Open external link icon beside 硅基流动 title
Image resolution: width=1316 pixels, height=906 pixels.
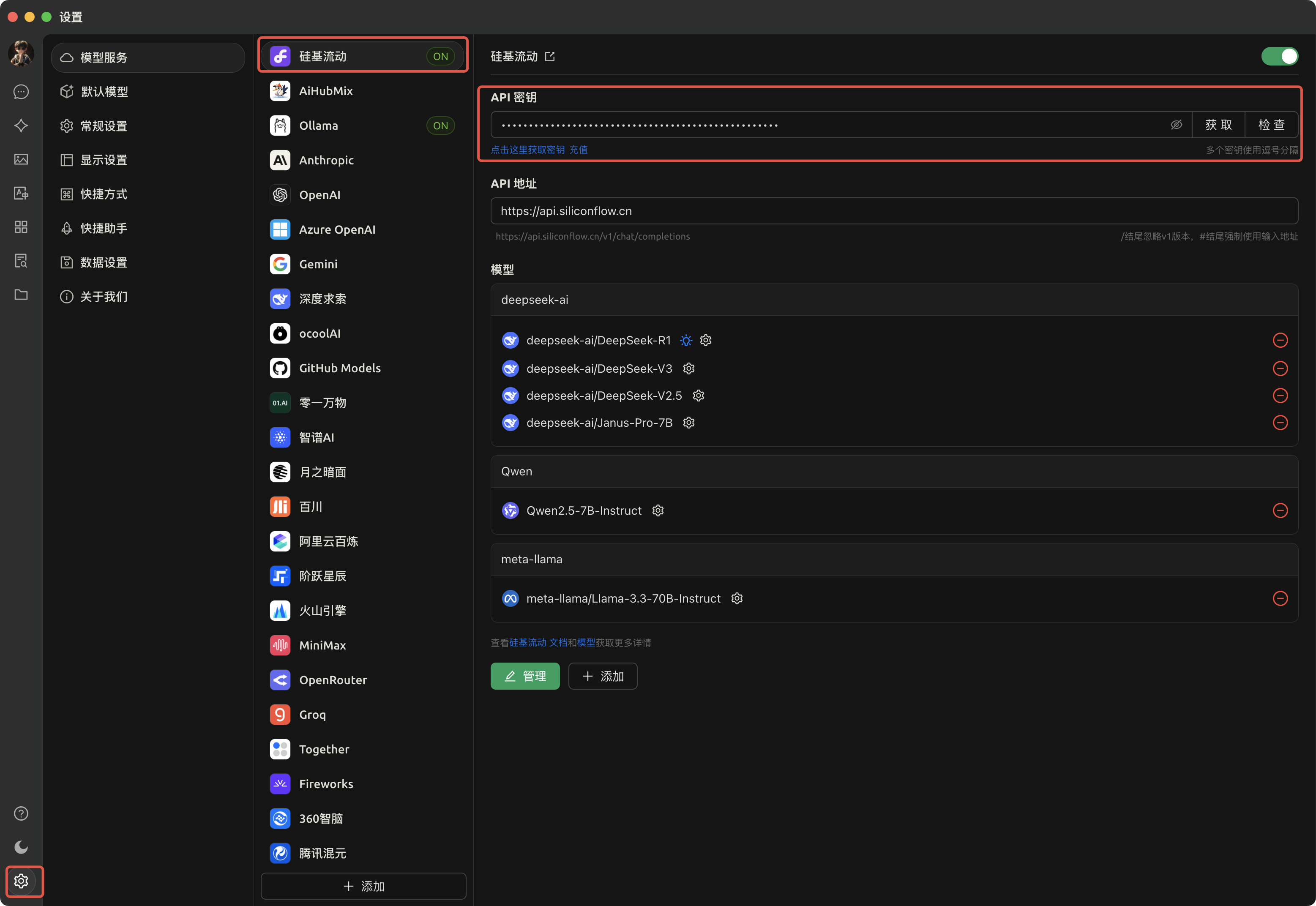(549, 57)
